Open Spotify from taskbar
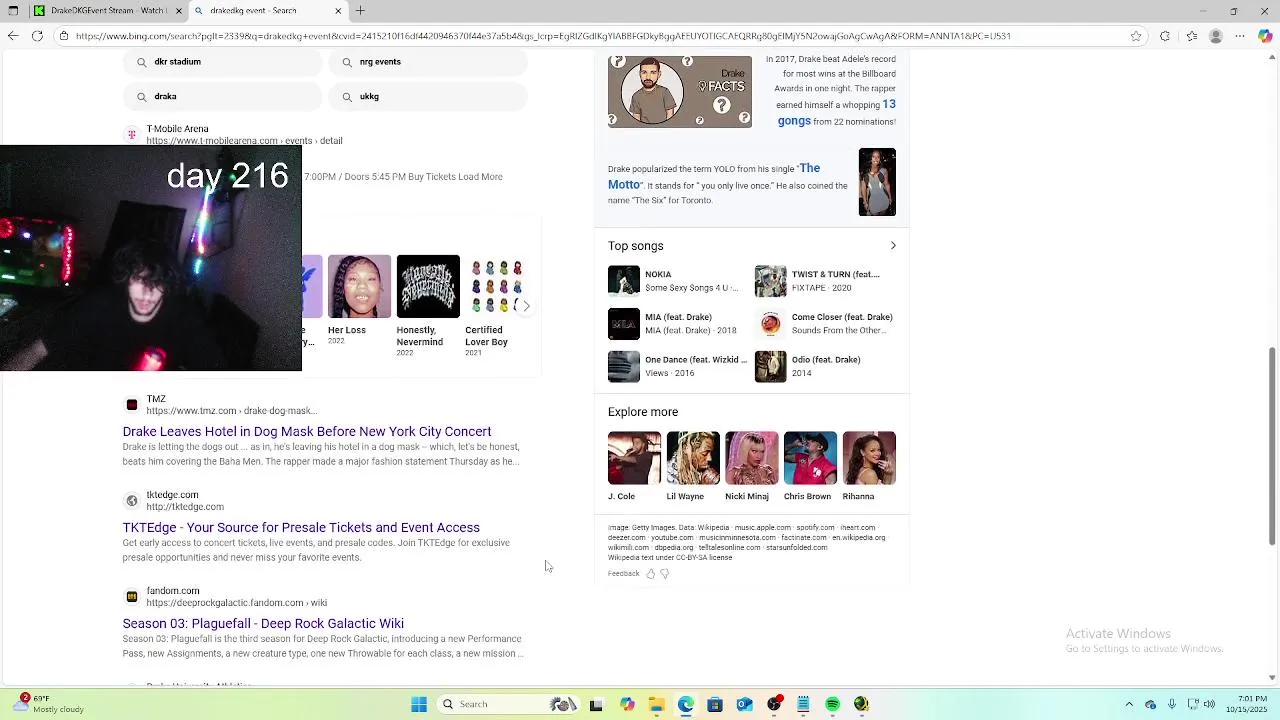The width and height of the screenshot is (1280, 720). point(832,705)
